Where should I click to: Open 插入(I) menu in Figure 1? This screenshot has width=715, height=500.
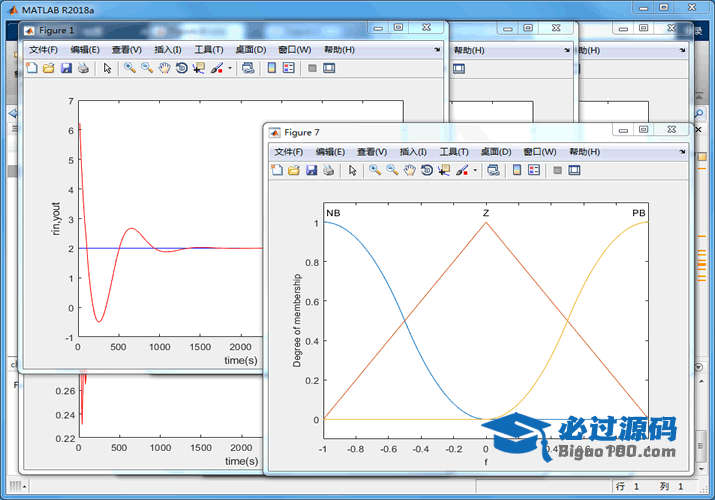click(x=168, y=50)
